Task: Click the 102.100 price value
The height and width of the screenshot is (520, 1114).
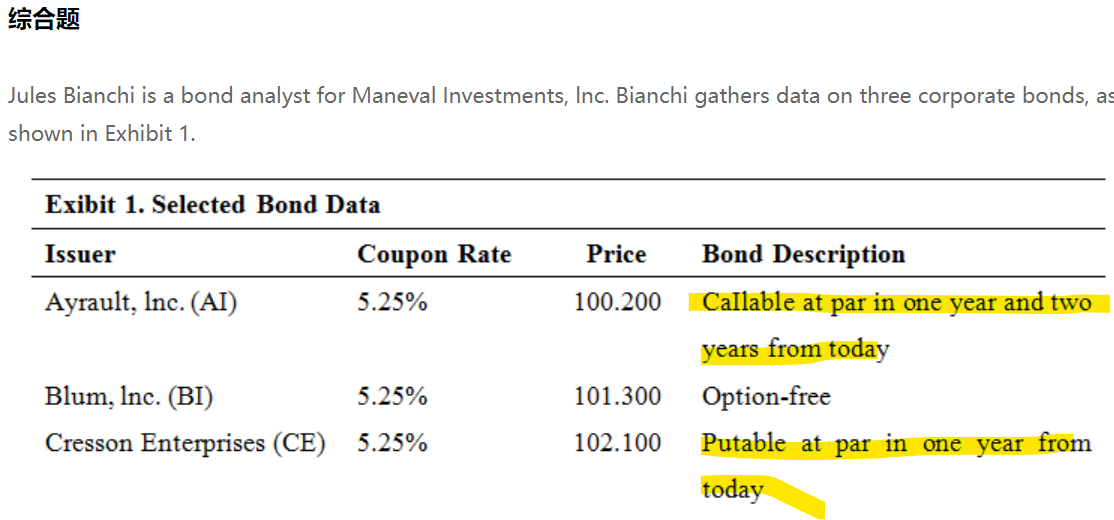Action: click(617, 443)
